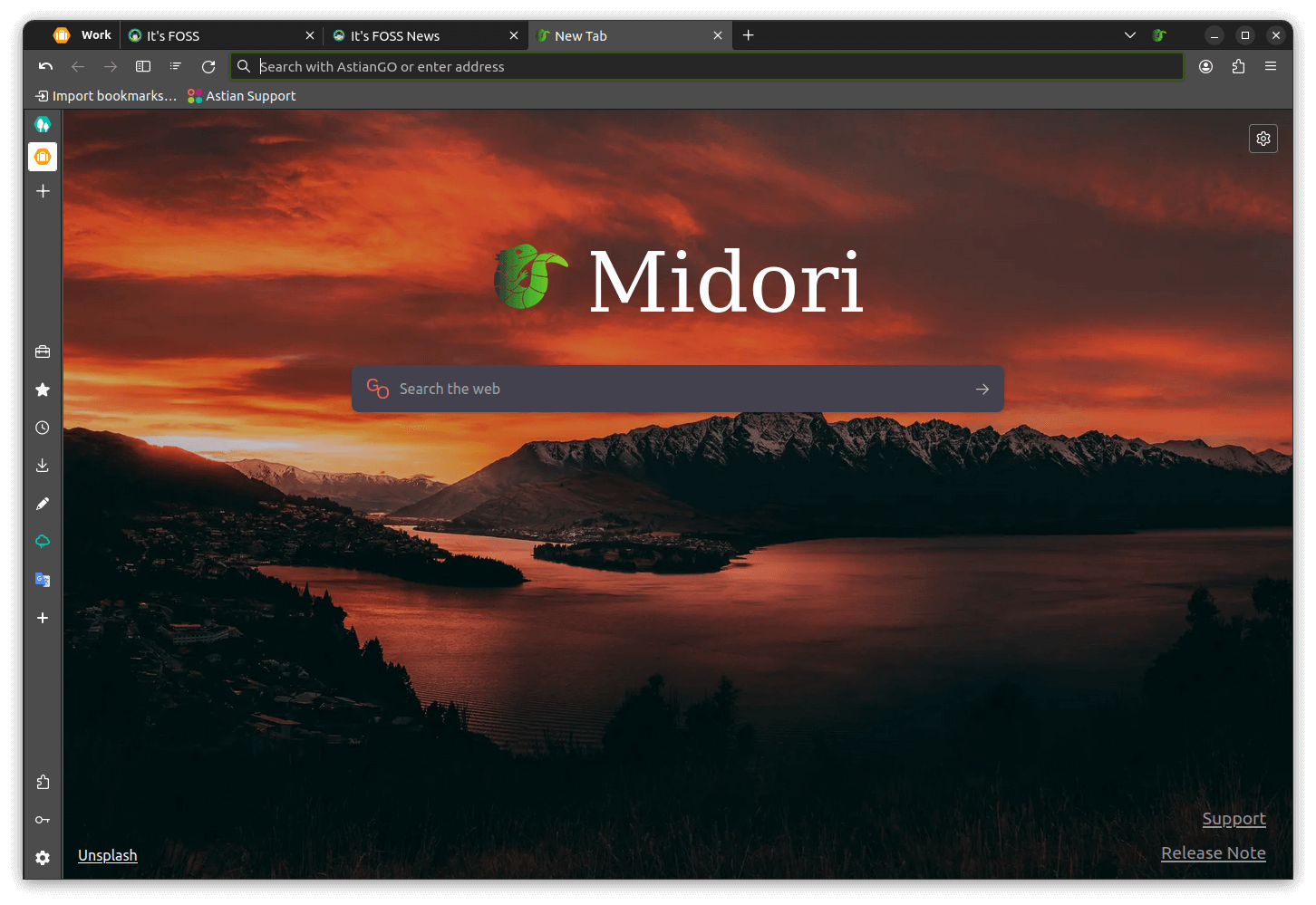The width and height of the screenshot is (1316, 905).
Task: Open Google Translate from the sidebar
Action: pyautogui.click(x=42, y=579)
